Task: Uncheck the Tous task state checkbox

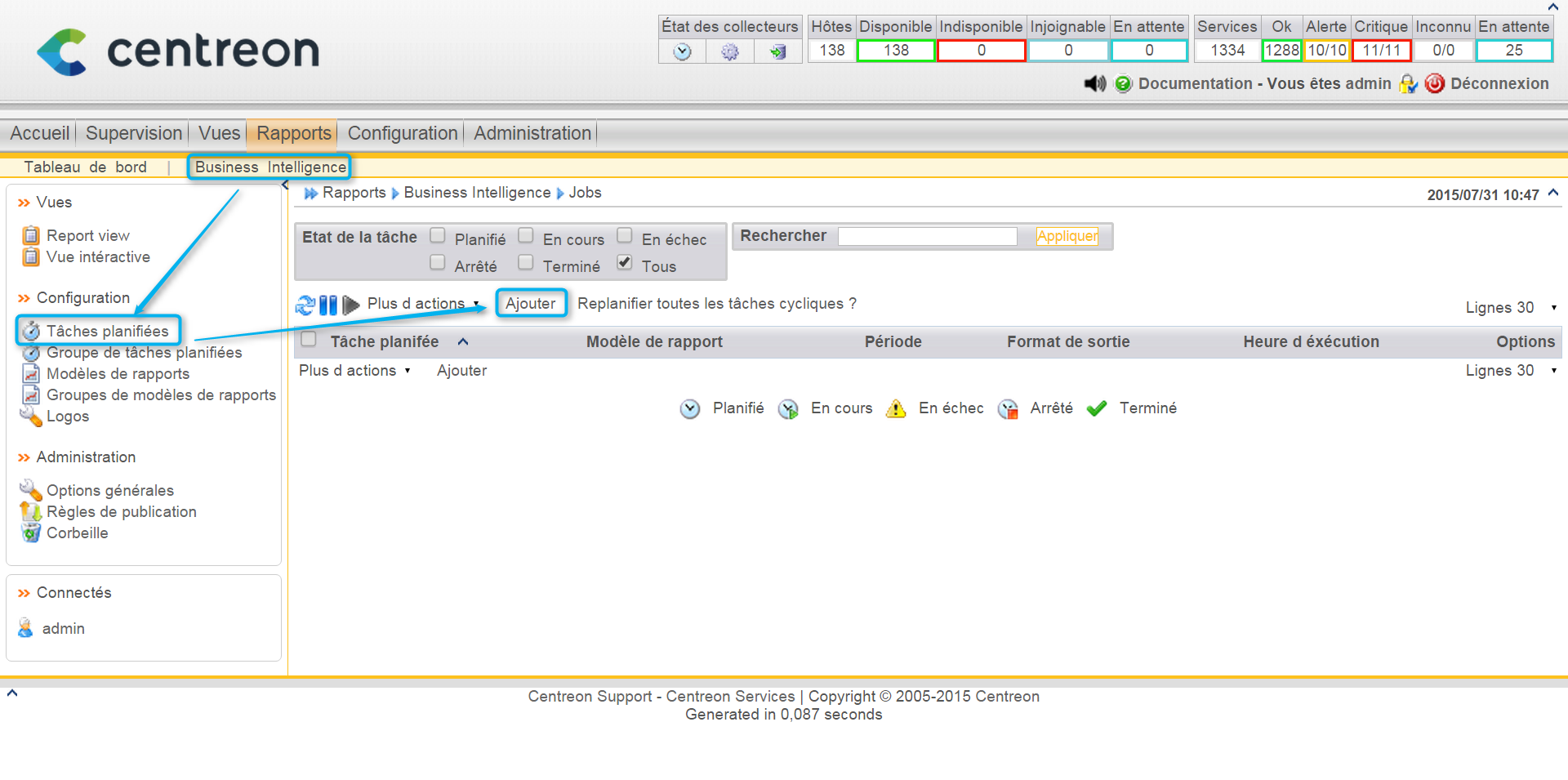Action: (625, 262)
